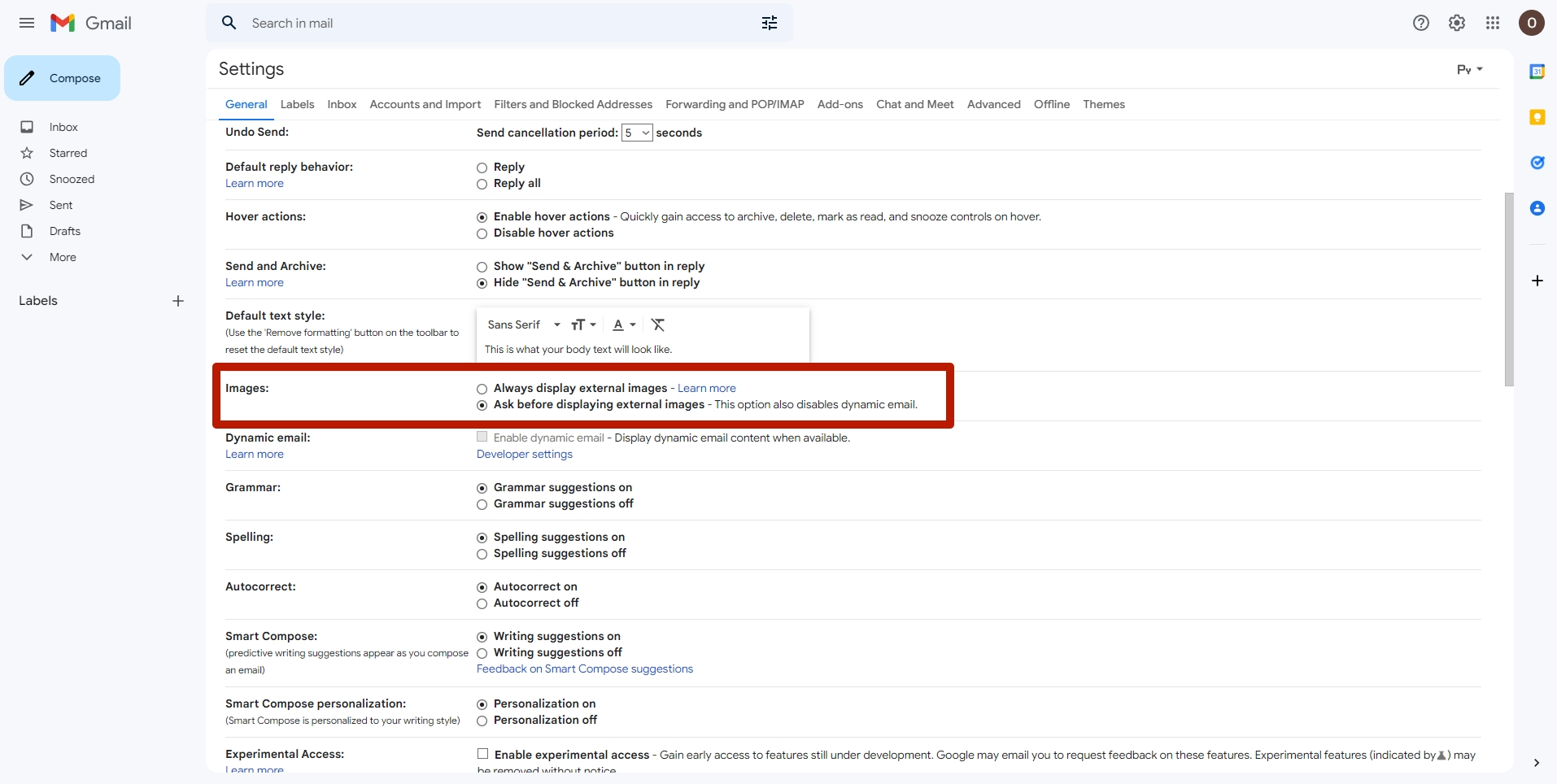The image size is (1557, 784).
Task: Switch to the Themes settings tab
Action: click(x=1104, y=104)
